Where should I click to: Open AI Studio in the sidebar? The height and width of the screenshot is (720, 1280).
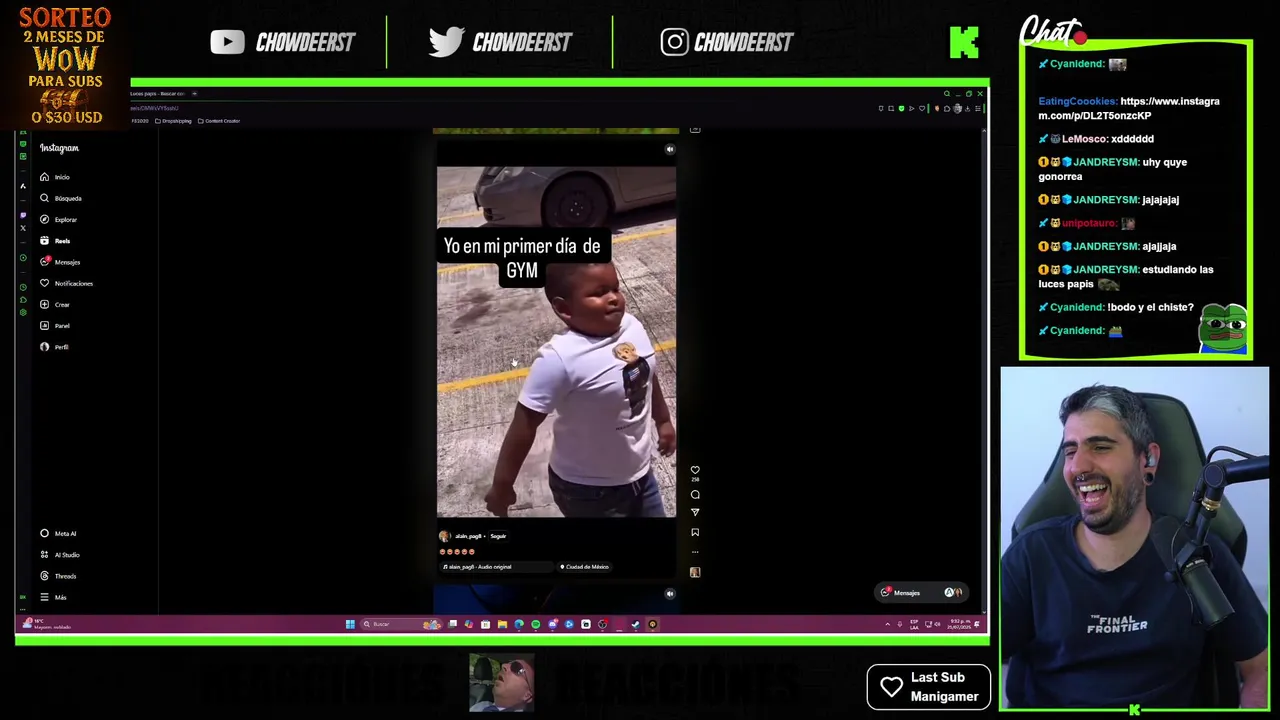click(x=60, y=555)
